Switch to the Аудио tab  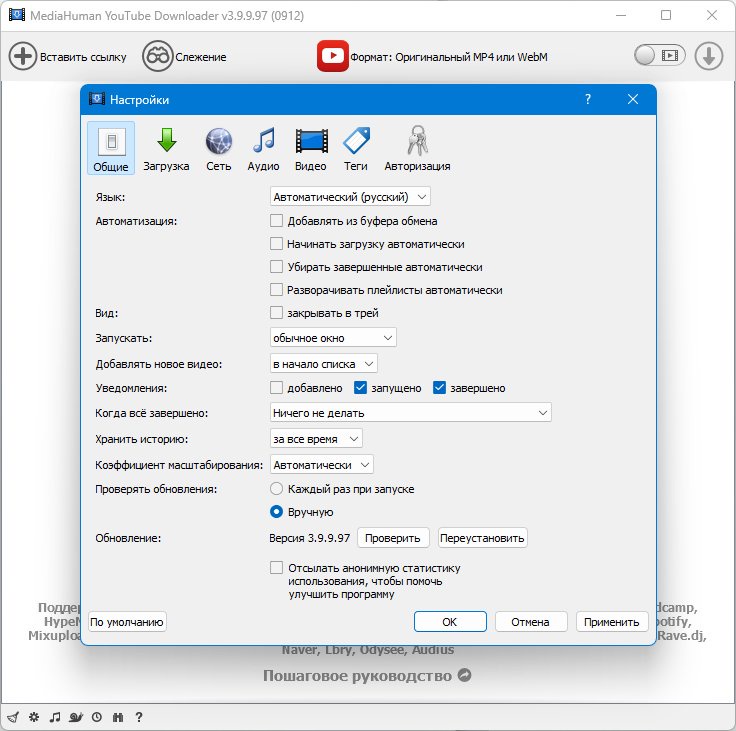pos(263,148)
